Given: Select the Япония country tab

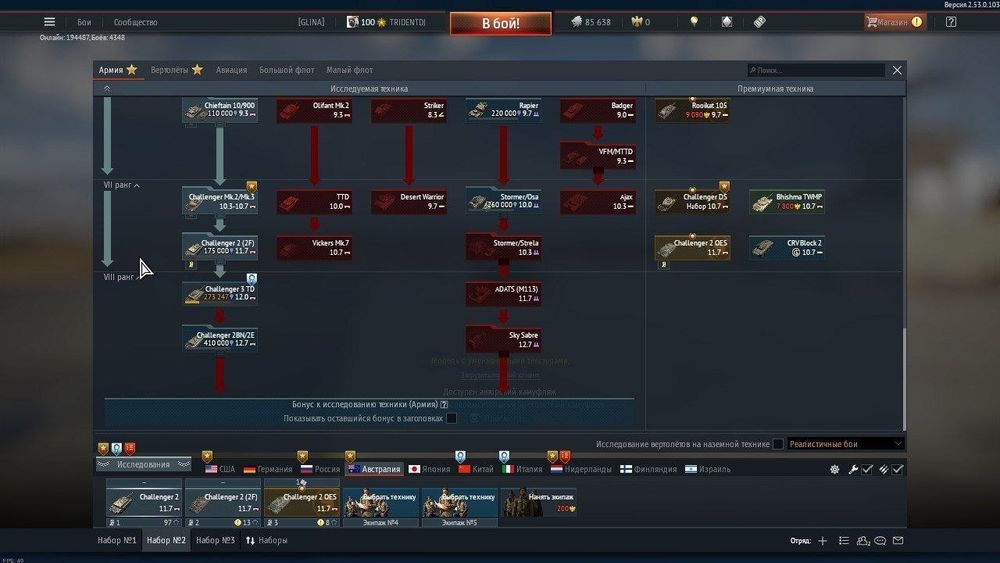Looking at the screenshot, I should (429, 469).
